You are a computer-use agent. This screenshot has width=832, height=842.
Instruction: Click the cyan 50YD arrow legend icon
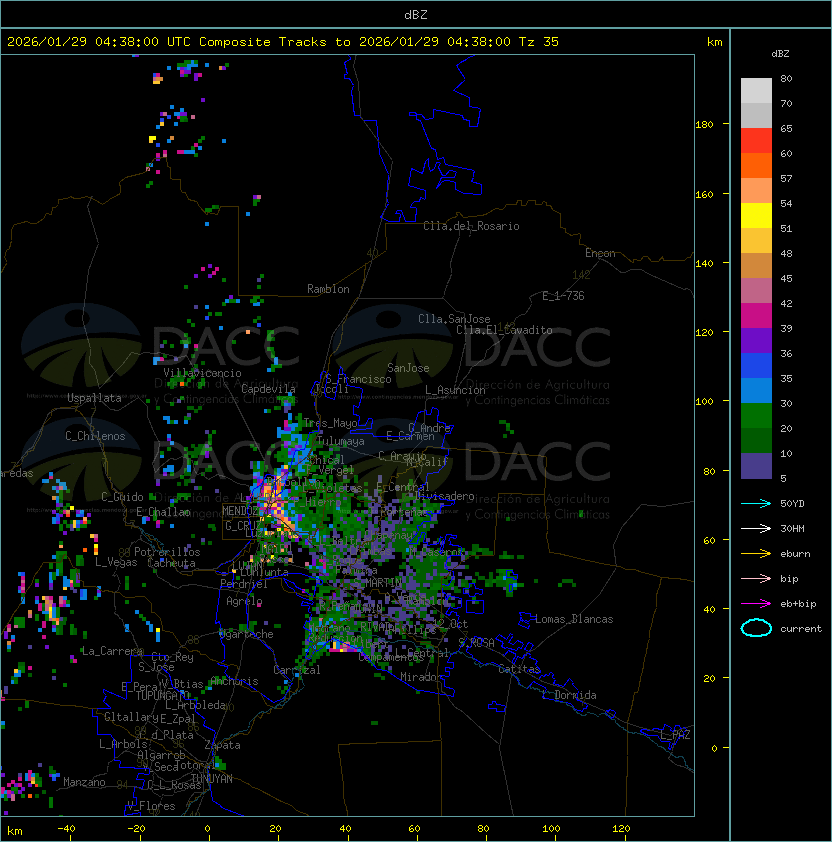click(756, 503)
